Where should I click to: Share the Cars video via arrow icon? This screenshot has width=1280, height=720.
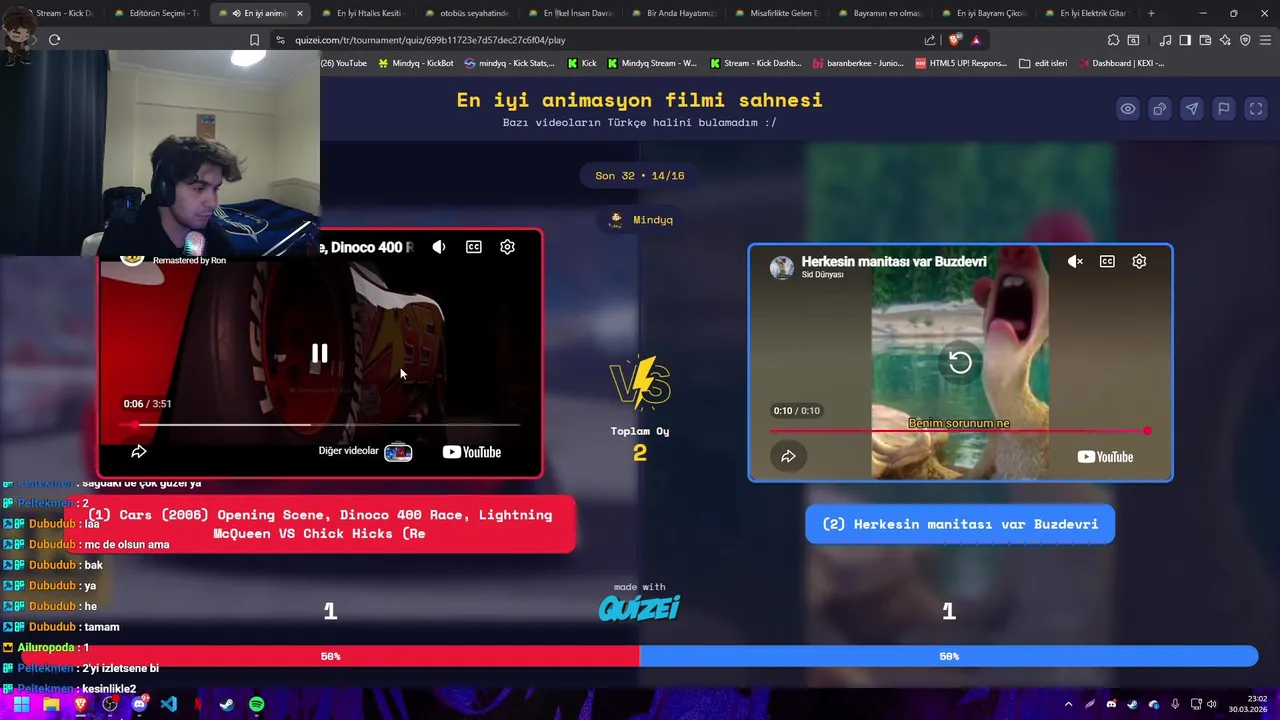point(139,452)
